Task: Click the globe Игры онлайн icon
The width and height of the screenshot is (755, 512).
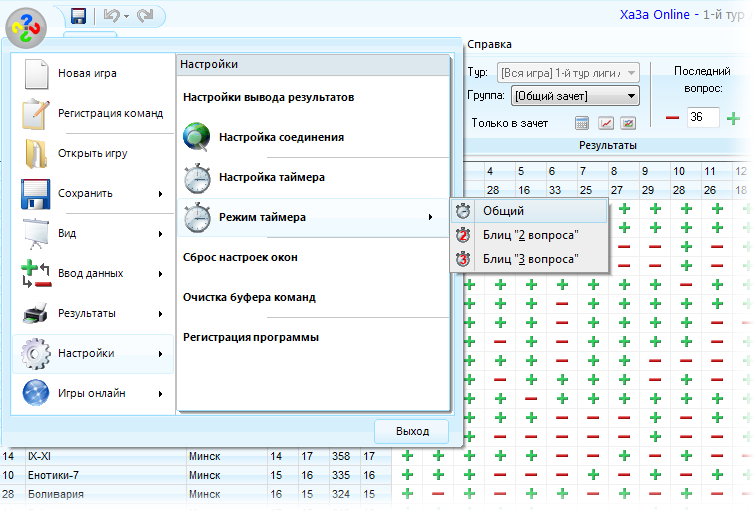Action: pyautogui.click(x=36, y=393)
